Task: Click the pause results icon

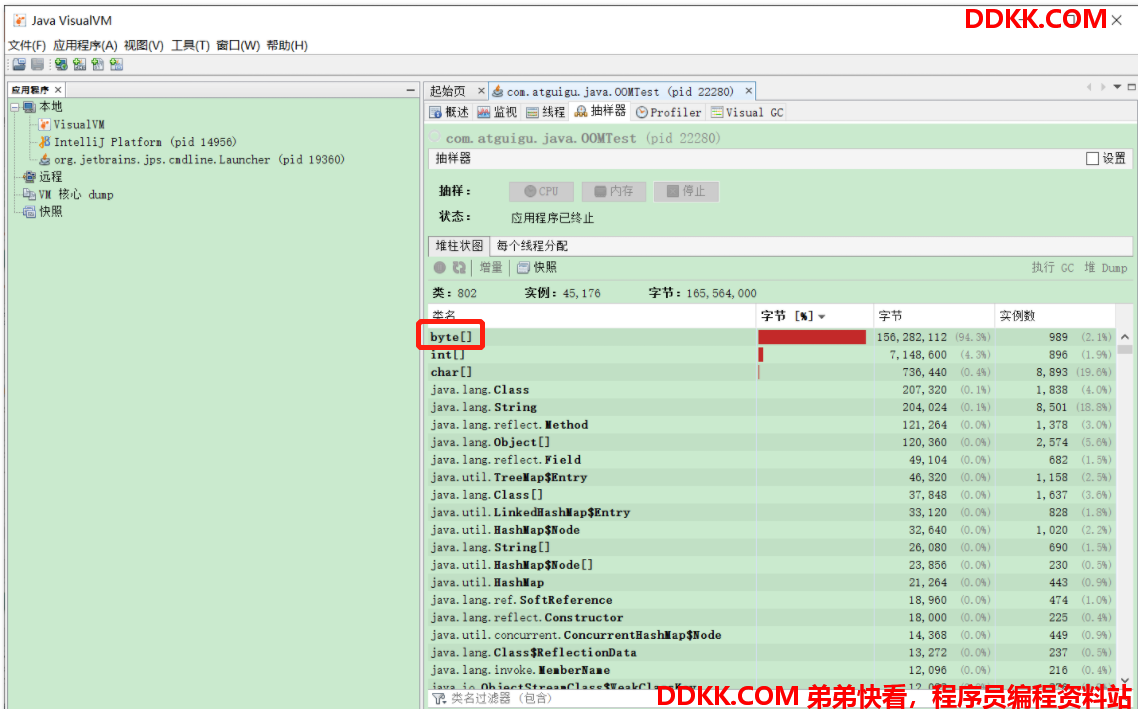Action: pos(440,268)
